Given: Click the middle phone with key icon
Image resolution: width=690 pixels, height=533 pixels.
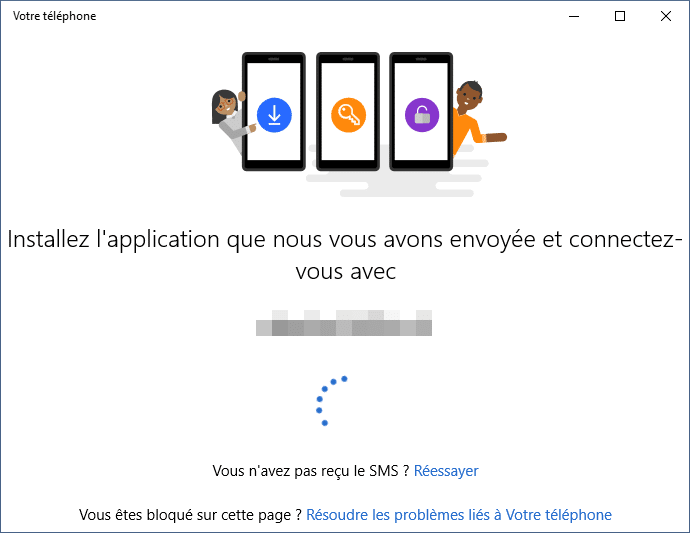Looking at the screenshot, I should click(348, 111).
